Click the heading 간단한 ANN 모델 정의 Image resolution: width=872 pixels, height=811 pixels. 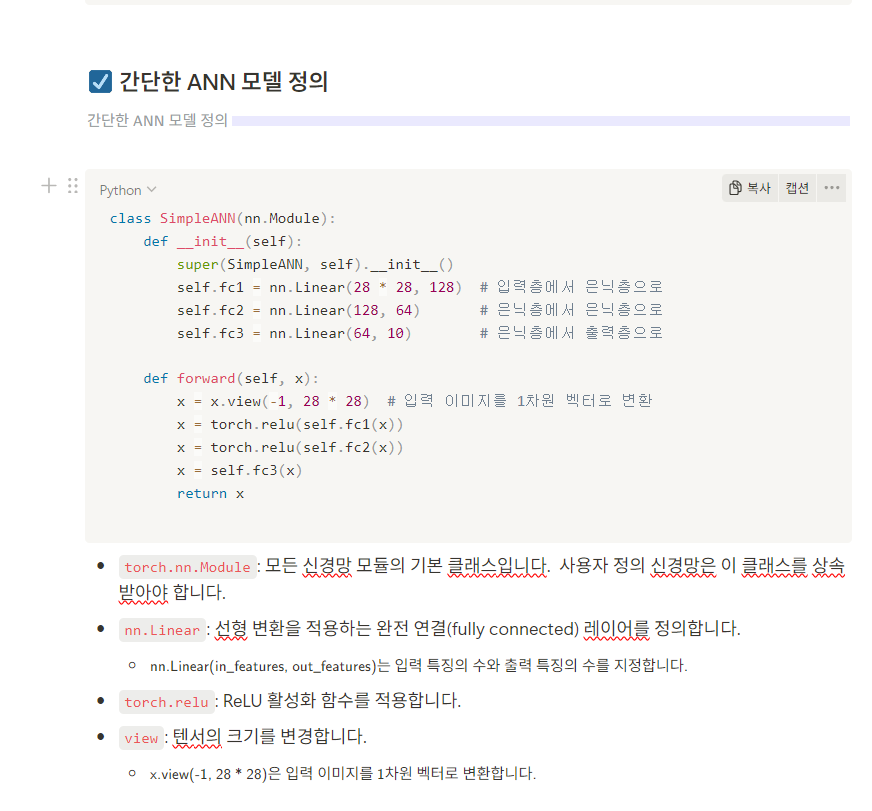coord(224,81)
